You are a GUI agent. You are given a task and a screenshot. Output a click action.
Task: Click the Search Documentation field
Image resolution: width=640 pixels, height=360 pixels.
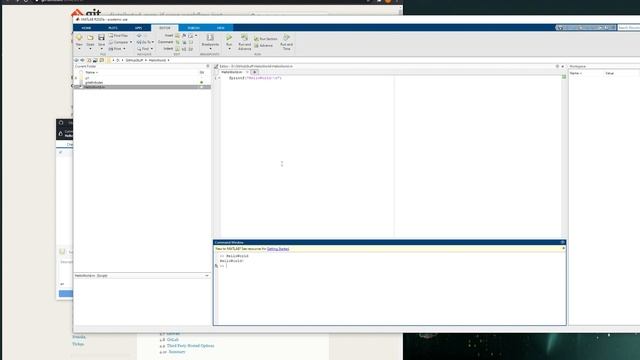pyautogui.click(x=629, y=27)
